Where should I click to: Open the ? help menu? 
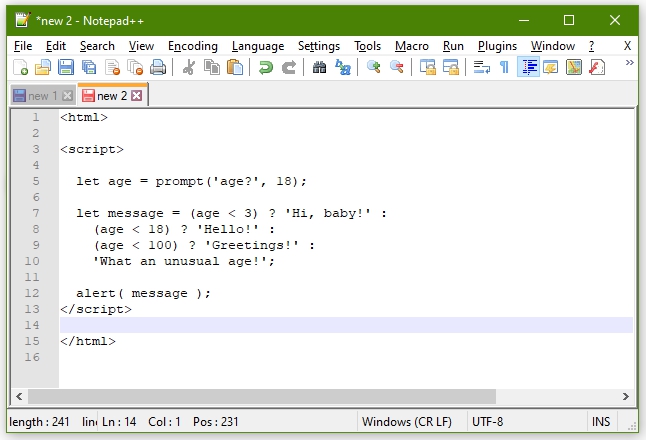592,46
